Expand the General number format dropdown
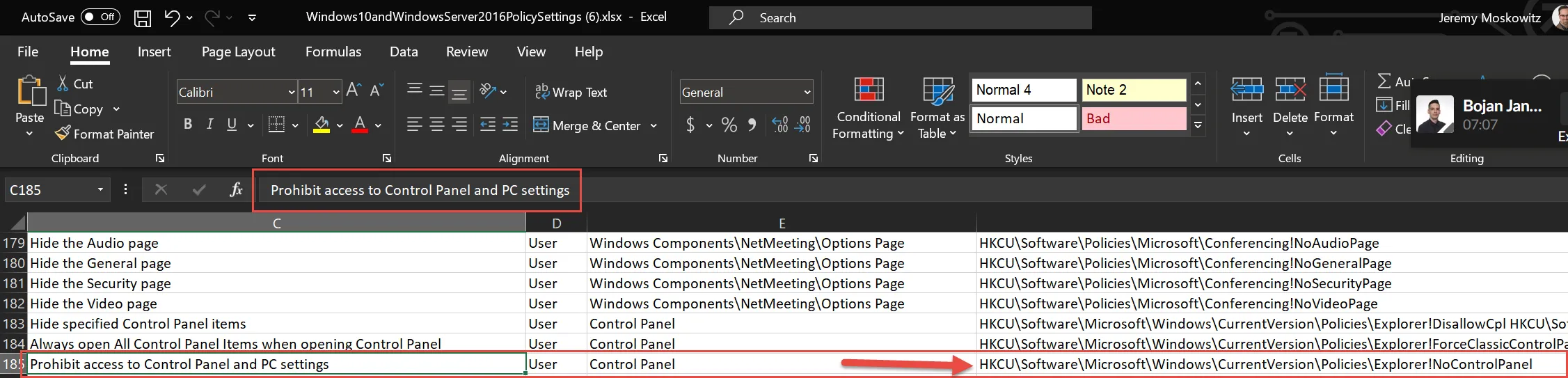Viewport: 1568px width, 378px height. tap(807, 92)
